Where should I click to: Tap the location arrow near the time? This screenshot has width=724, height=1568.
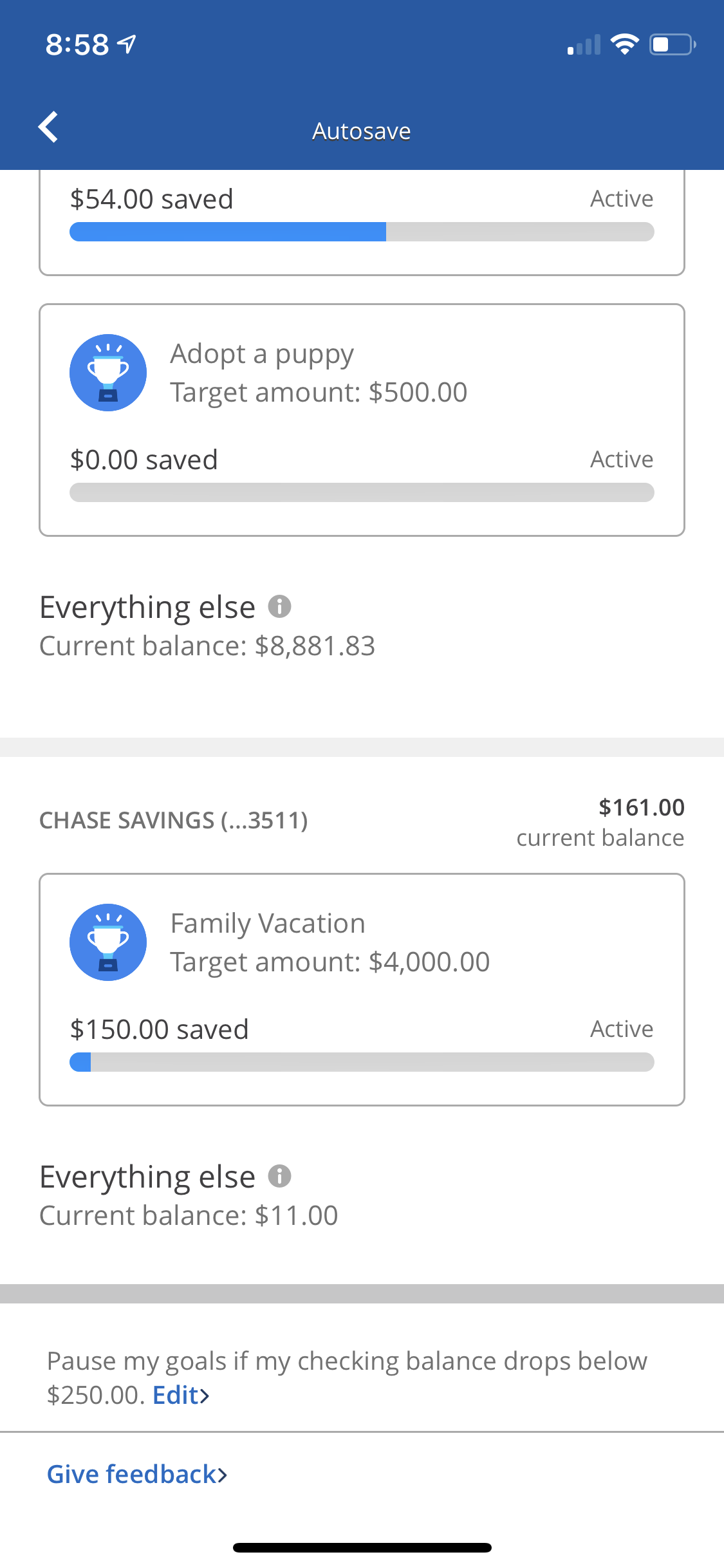(127, 44)
